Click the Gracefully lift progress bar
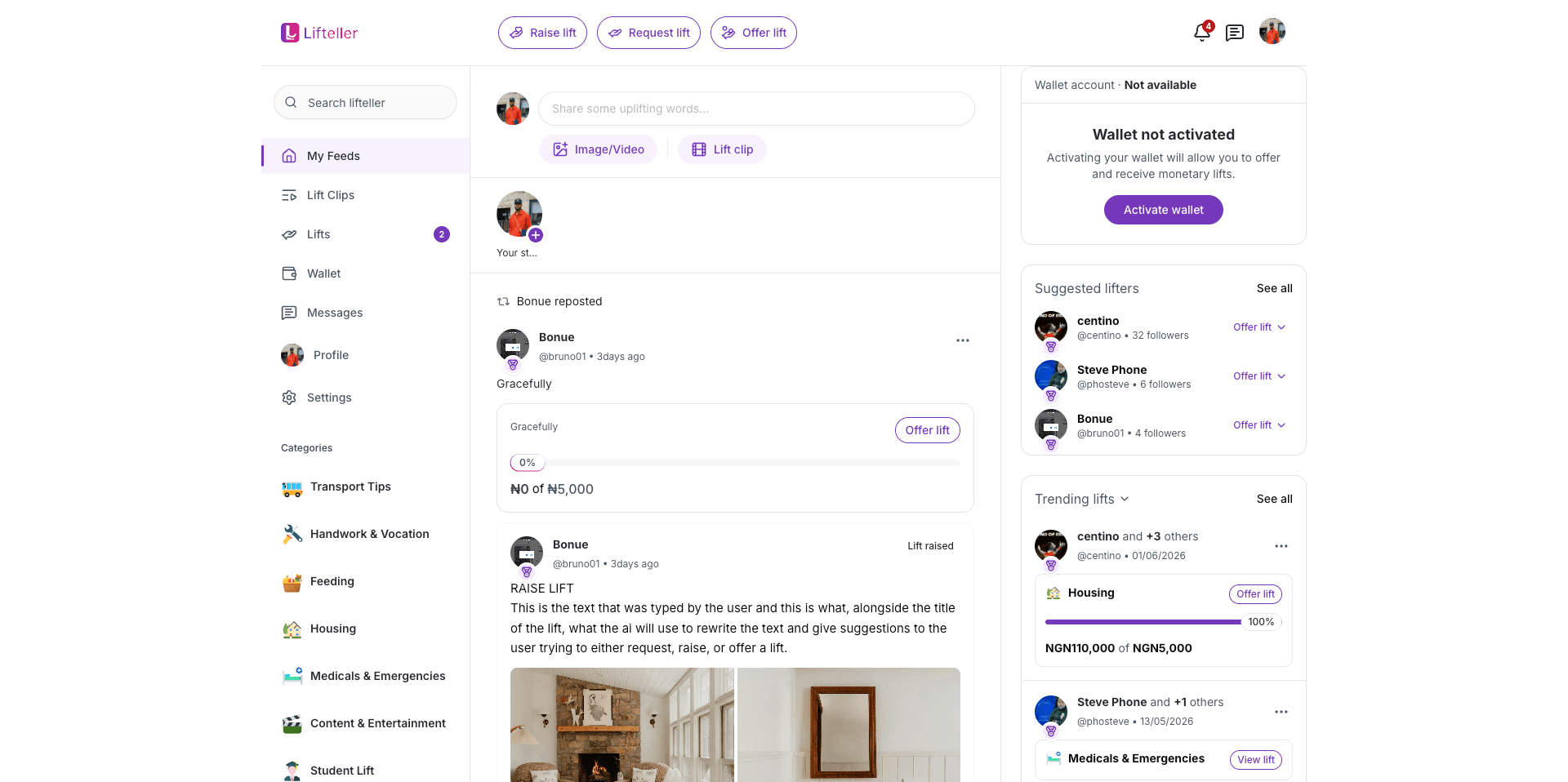Image resolution: width=1568 pixels, height=782 pixels. coord(735,463)
